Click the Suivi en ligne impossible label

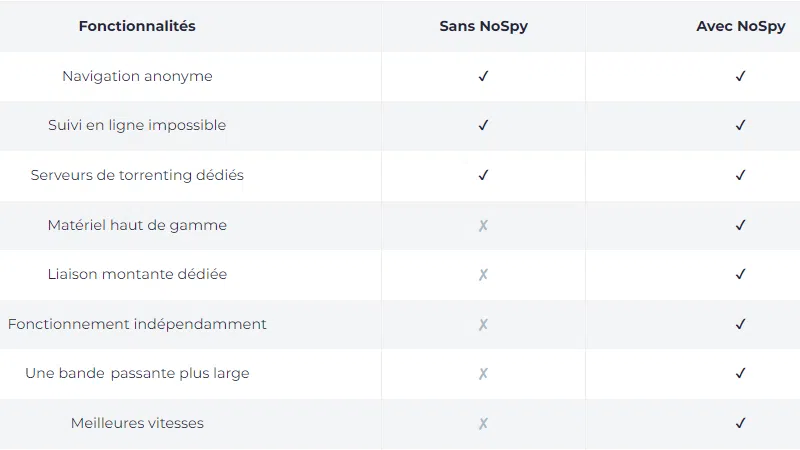[137, 125]
